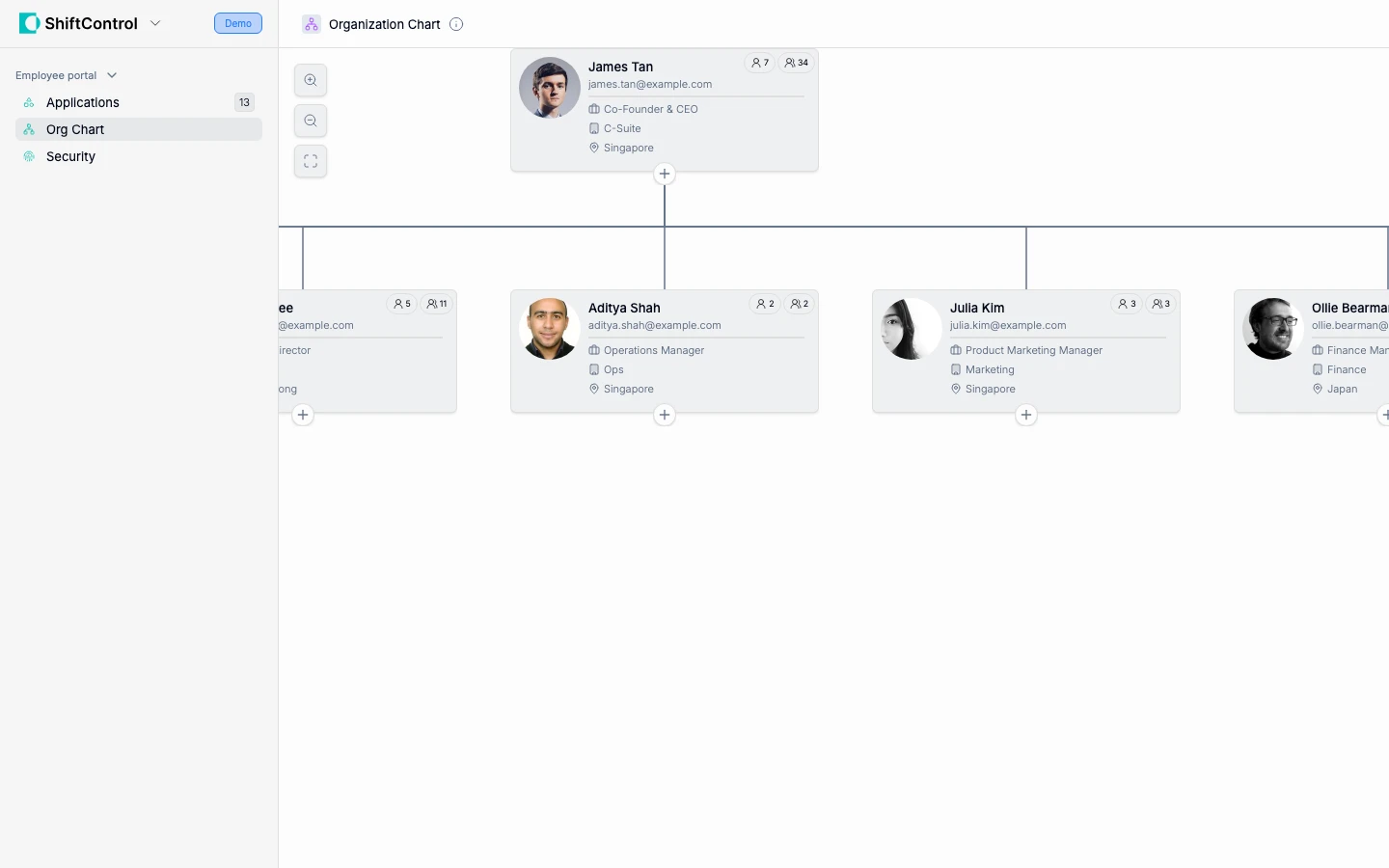Expand reports under Aditya Shah's card
Screen dimensions: 1389x868
coord(665,415)
